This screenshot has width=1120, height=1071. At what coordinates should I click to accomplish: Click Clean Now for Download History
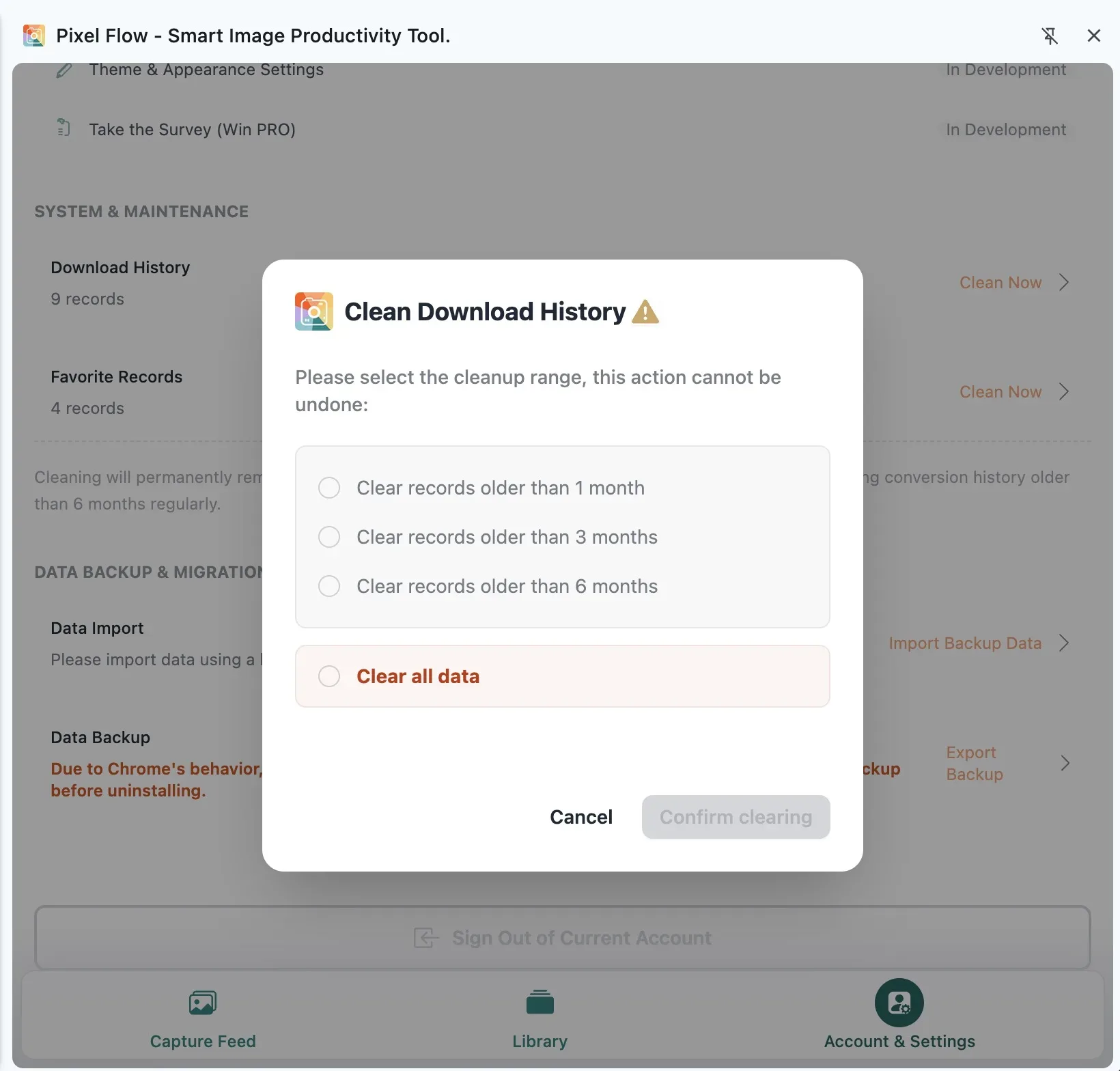pos(1000,283)
